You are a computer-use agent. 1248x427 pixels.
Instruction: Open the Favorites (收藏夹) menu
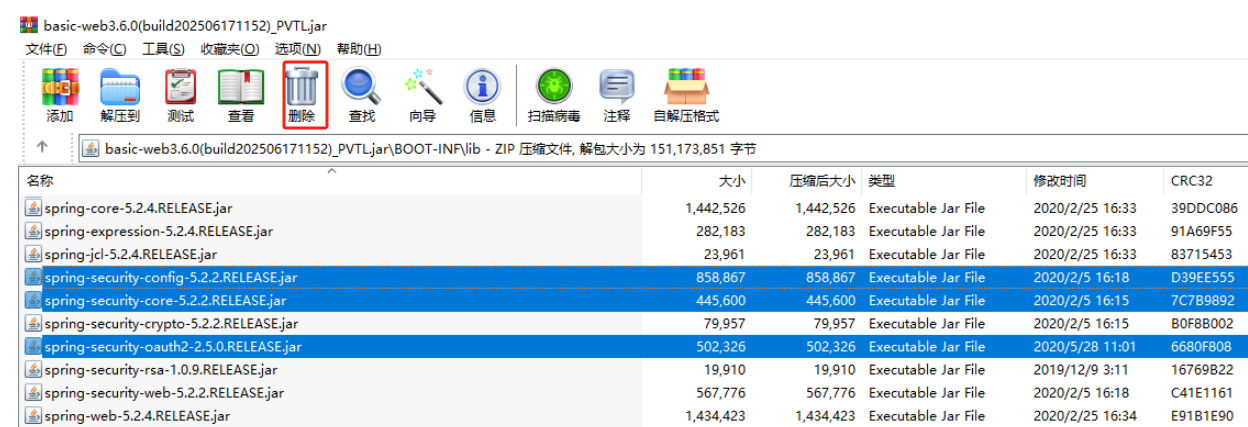click(x=230, y=49)
